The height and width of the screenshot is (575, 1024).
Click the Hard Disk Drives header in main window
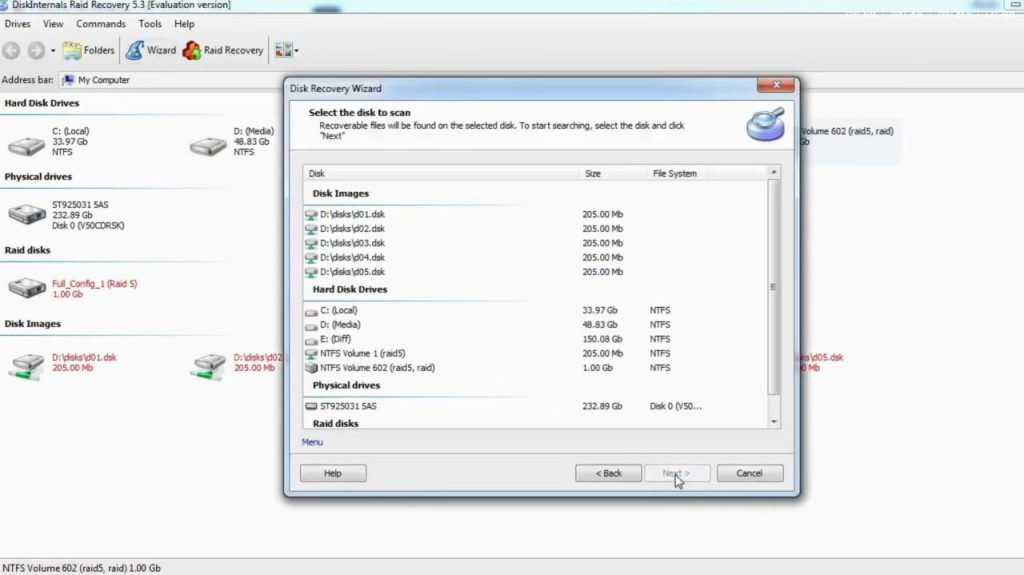[42, 103]
